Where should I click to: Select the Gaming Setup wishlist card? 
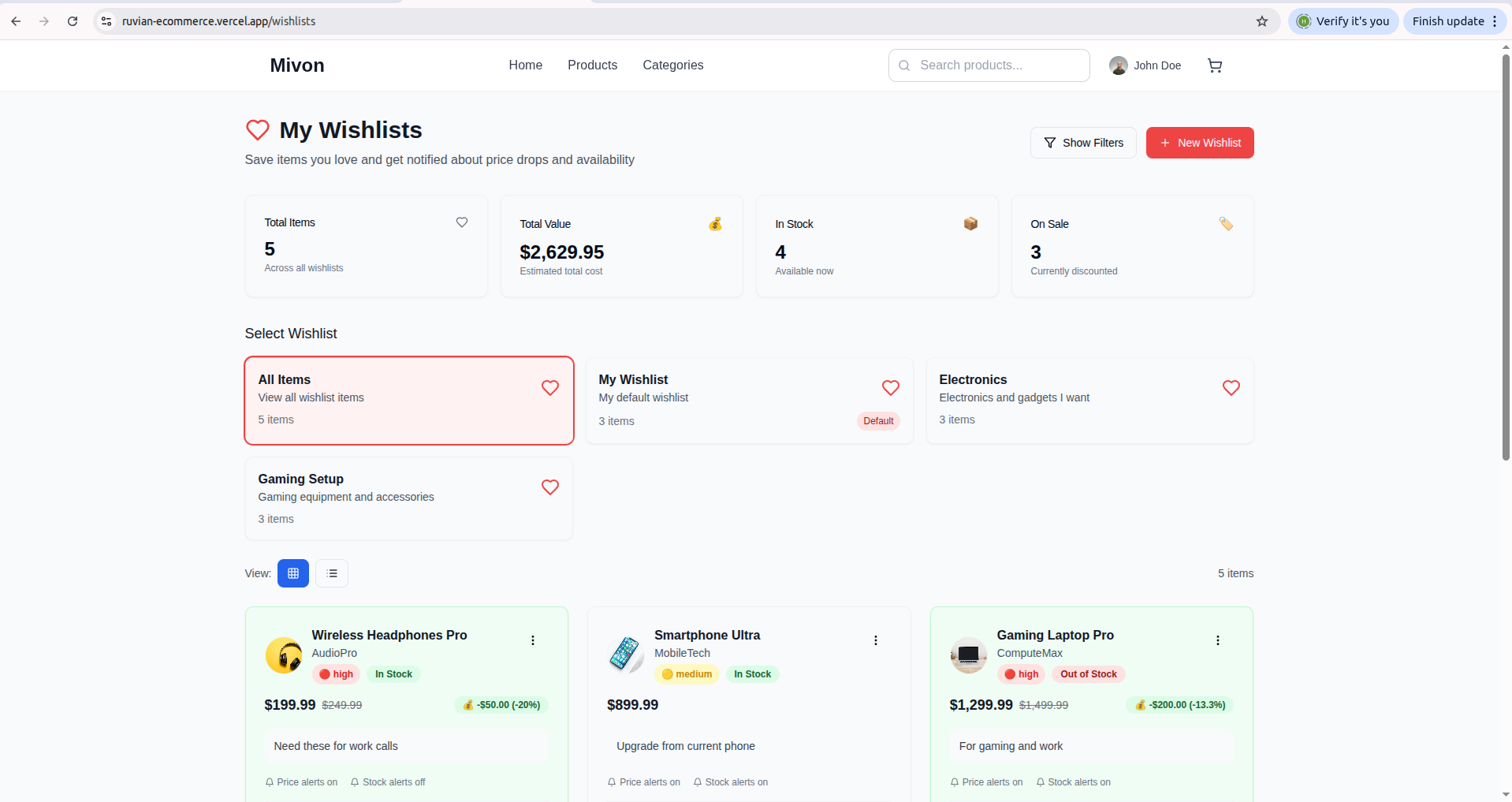tap(409, 498)
